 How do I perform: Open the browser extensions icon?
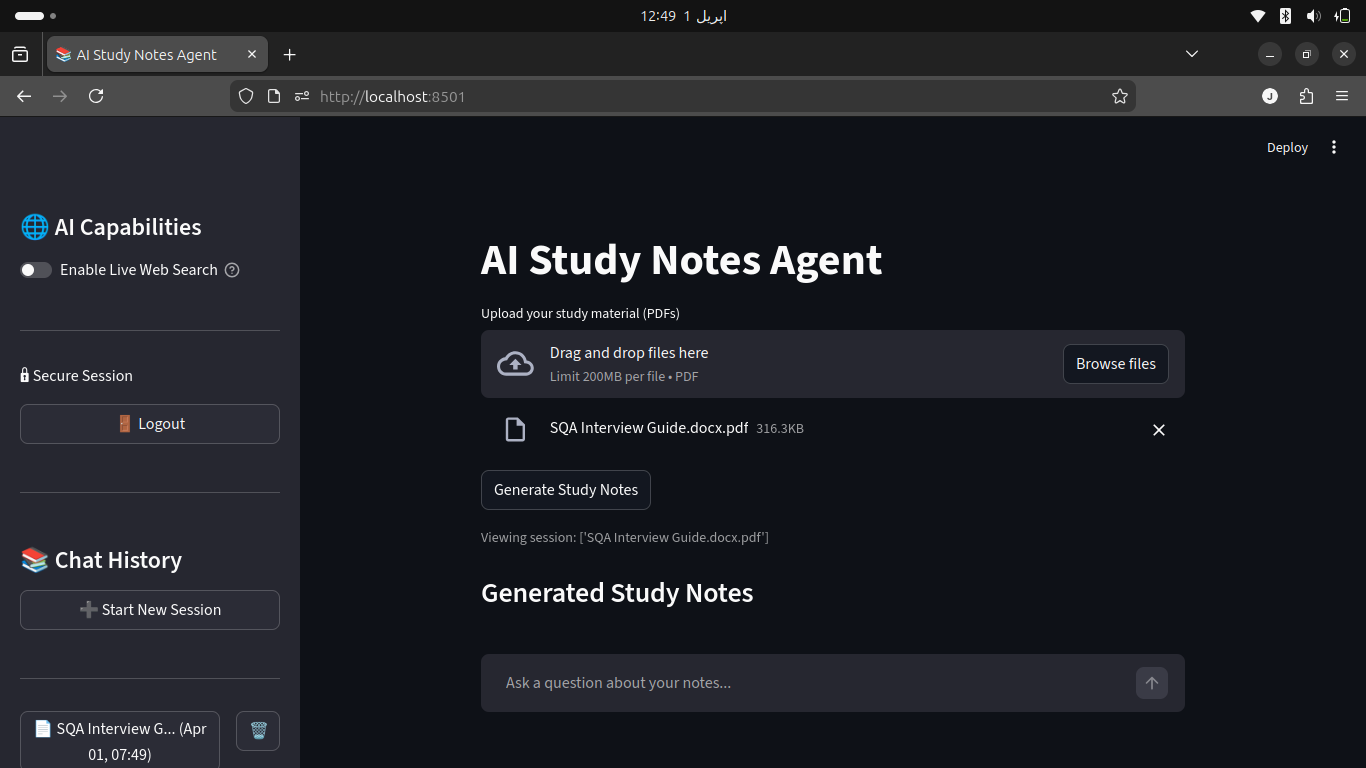[x=1306, y=96]
